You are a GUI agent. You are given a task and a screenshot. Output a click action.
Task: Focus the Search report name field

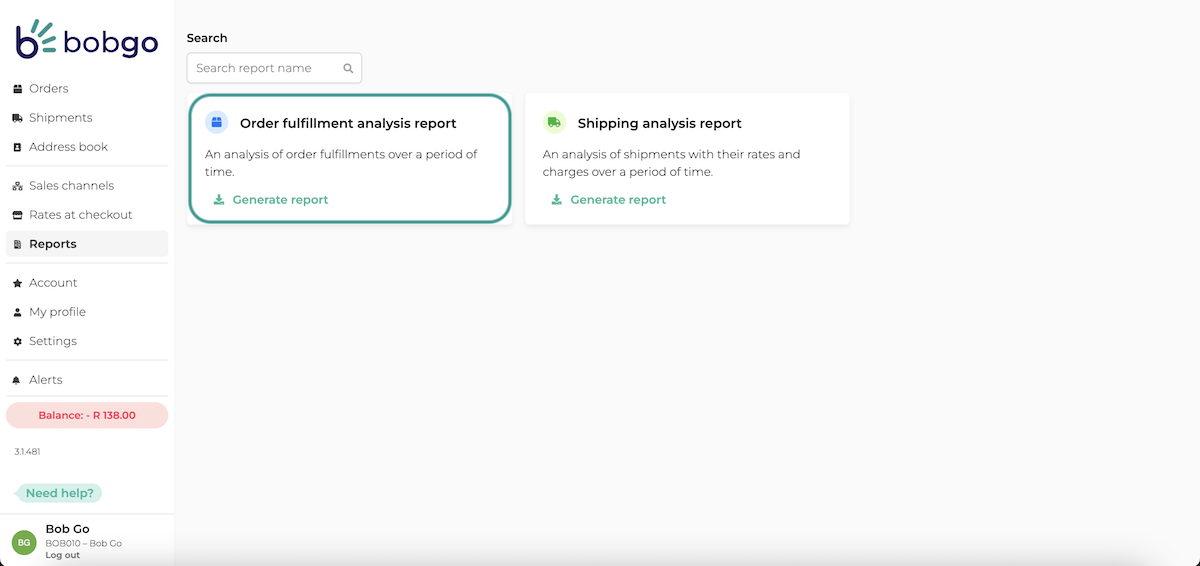click(274, 68)
